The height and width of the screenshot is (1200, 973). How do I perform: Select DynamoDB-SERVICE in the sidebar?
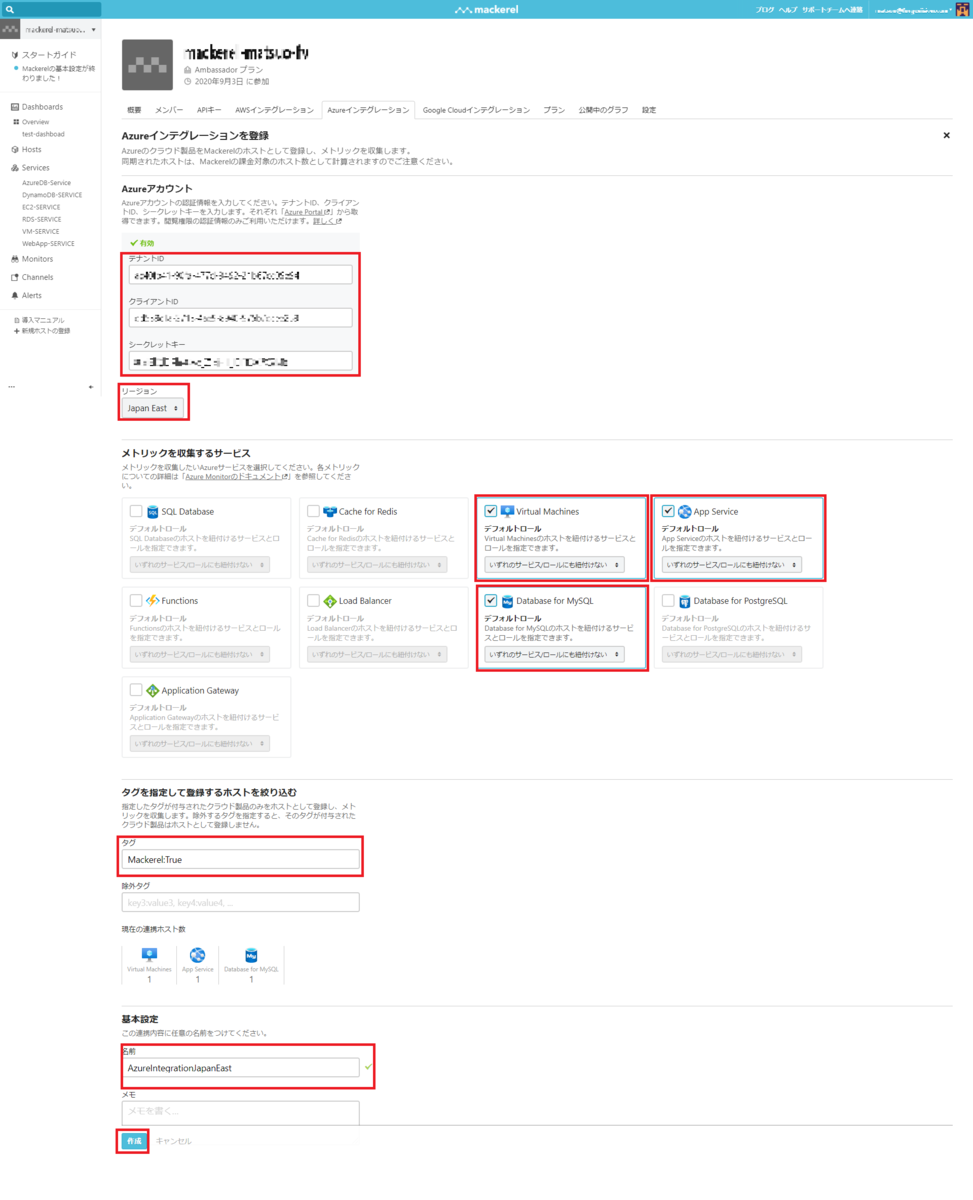[x=52, y=195]
